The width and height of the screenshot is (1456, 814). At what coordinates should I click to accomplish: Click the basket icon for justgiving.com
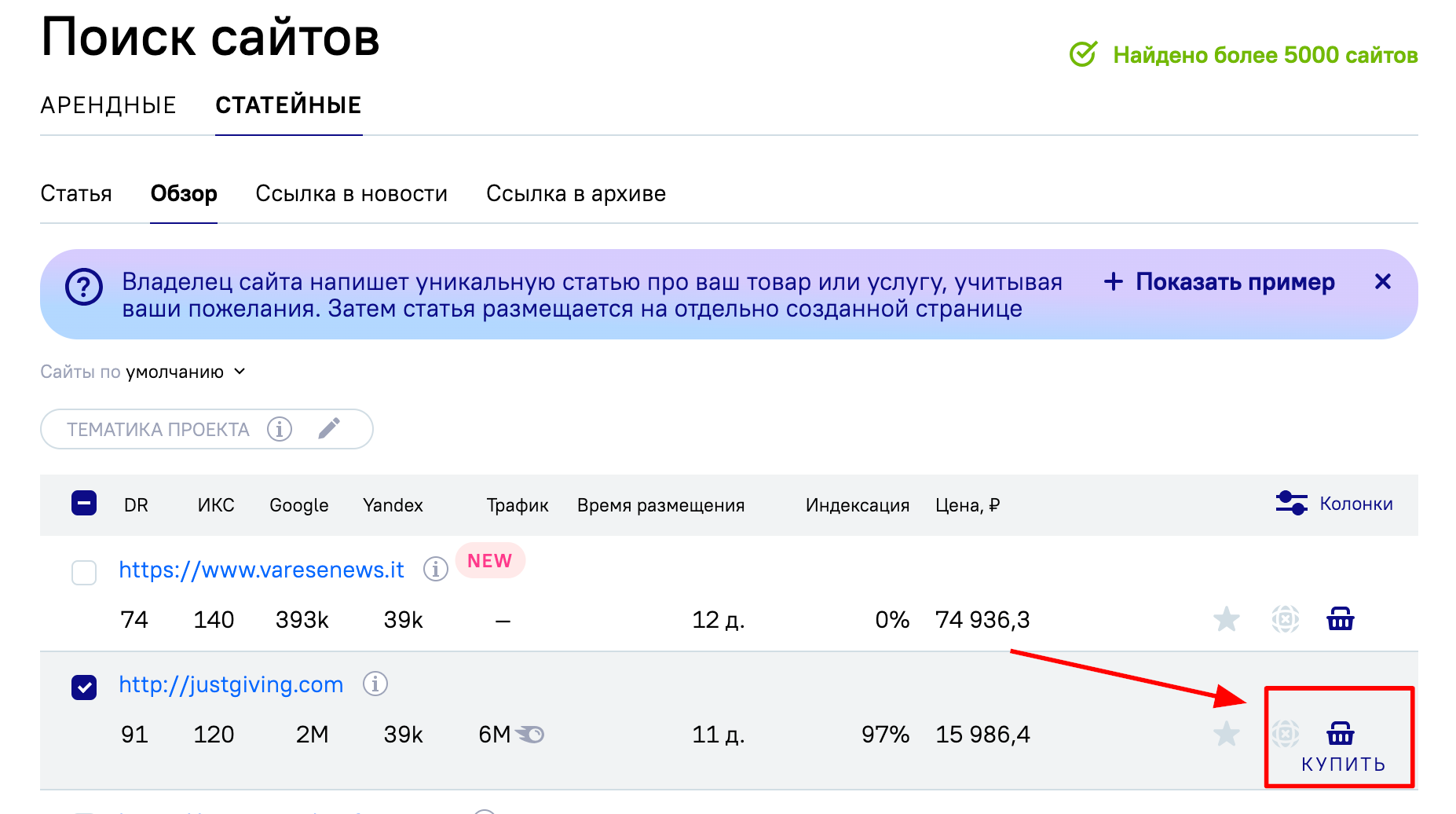pyautogui.click(x=1341, y=734)
